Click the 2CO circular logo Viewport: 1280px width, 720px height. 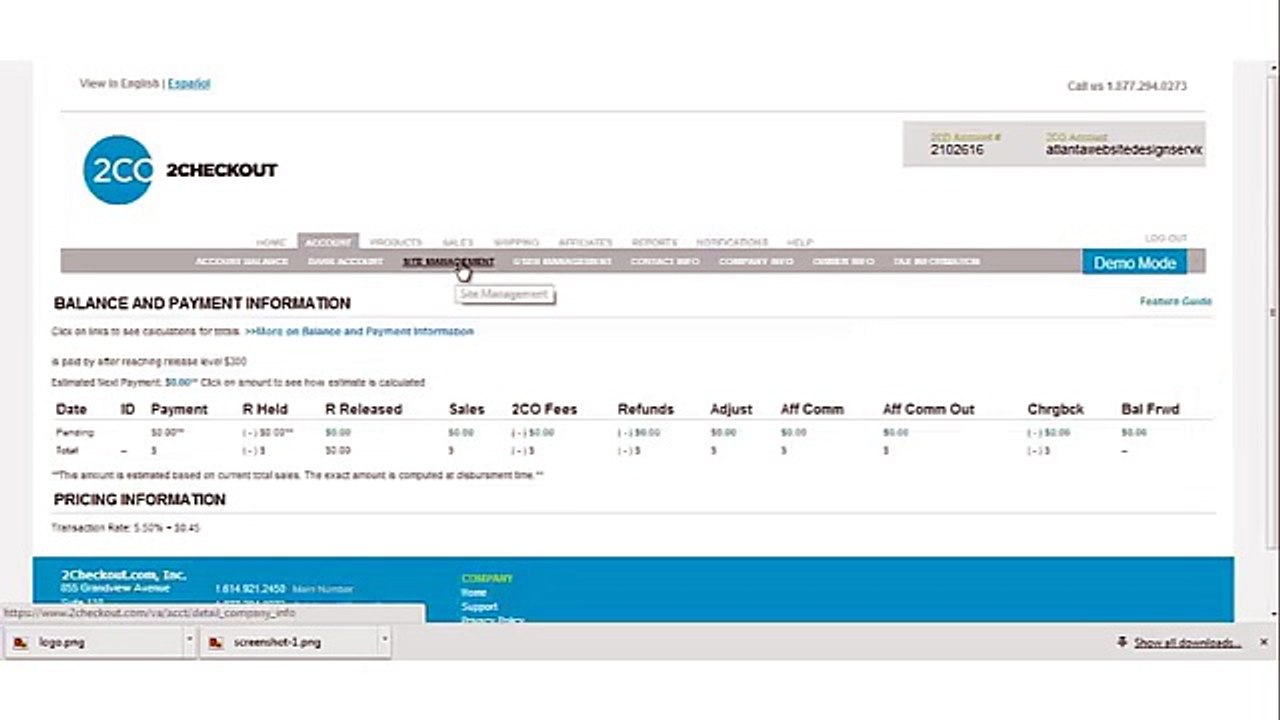point(118,170)
